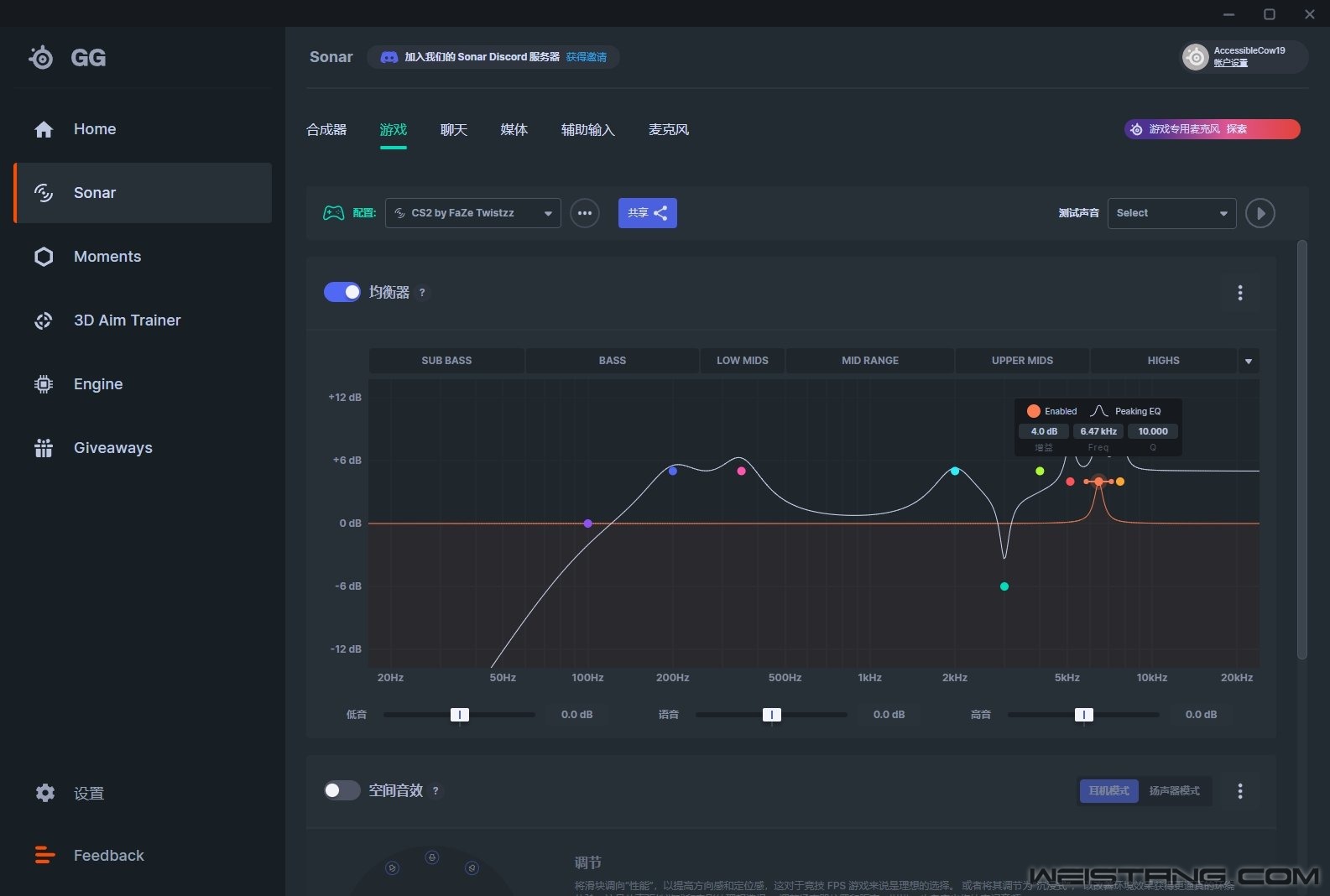Select the pink EQ band point

pos(741,471)
